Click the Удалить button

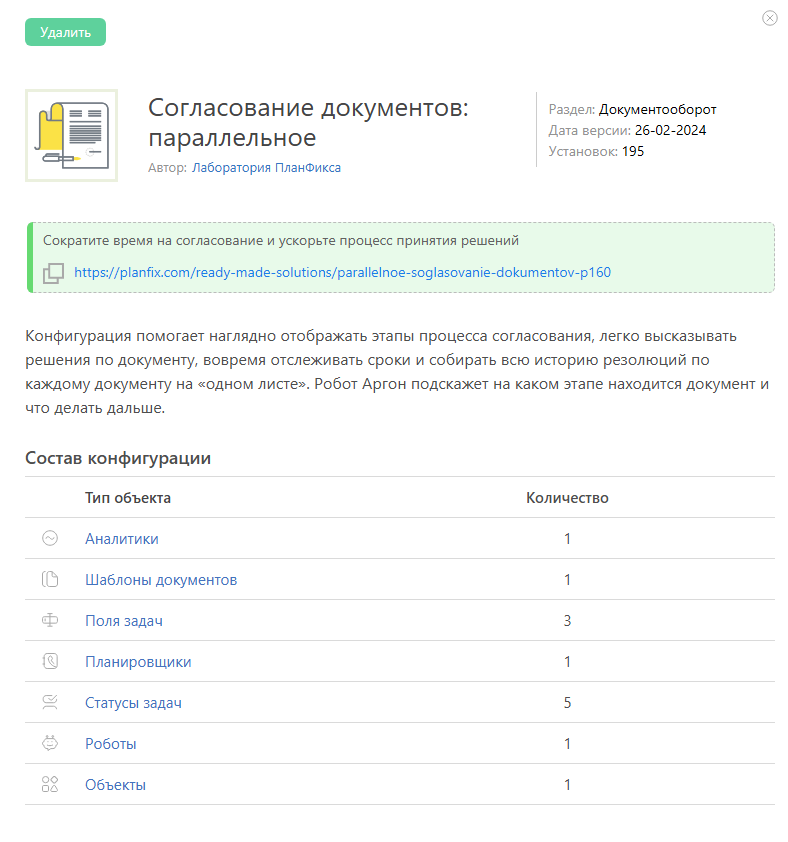tap(66, 32)
